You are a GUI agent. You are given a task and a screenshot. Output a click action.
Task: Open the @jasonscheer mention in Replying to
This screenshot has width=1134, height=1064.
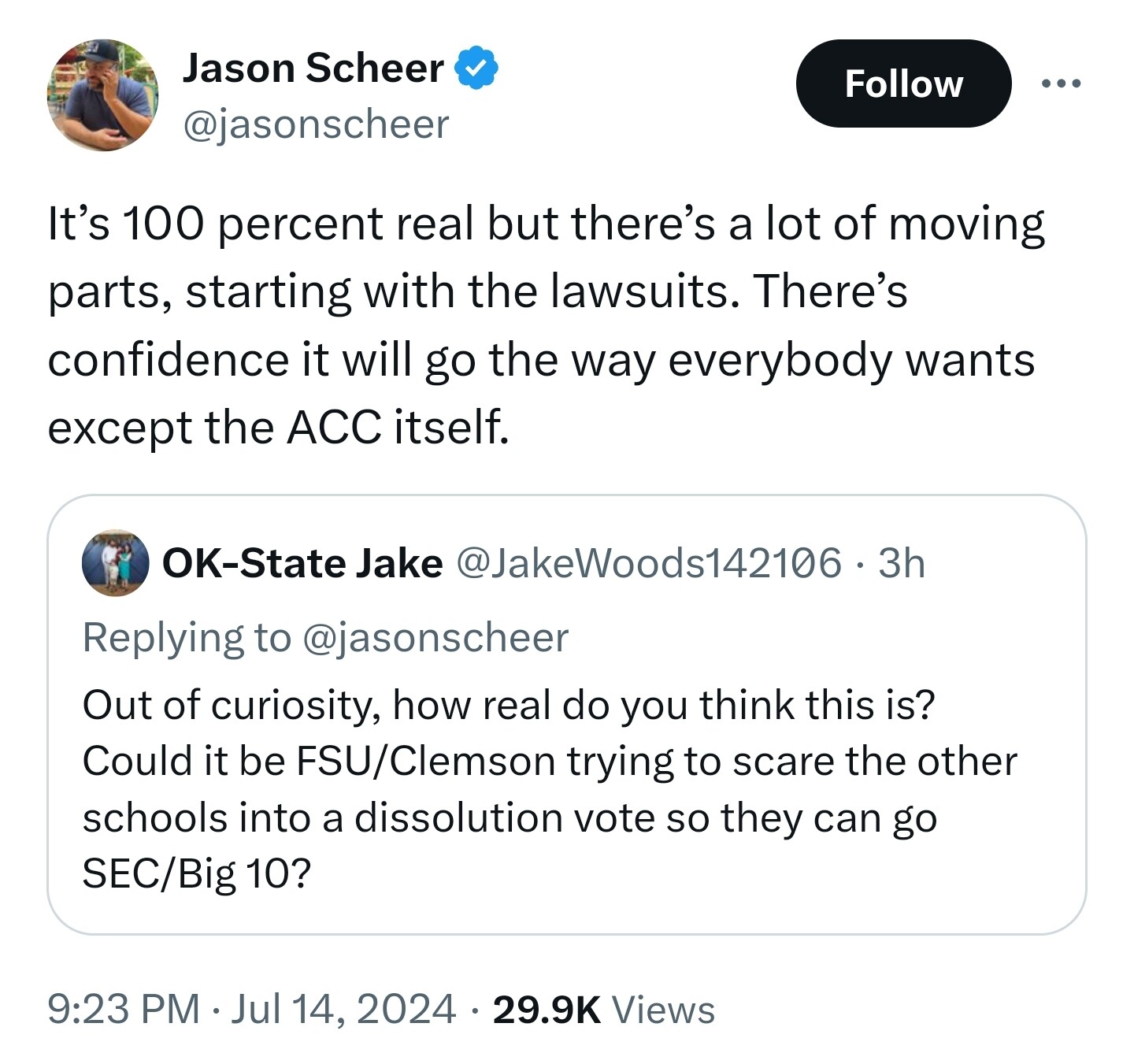coord(435,638)
